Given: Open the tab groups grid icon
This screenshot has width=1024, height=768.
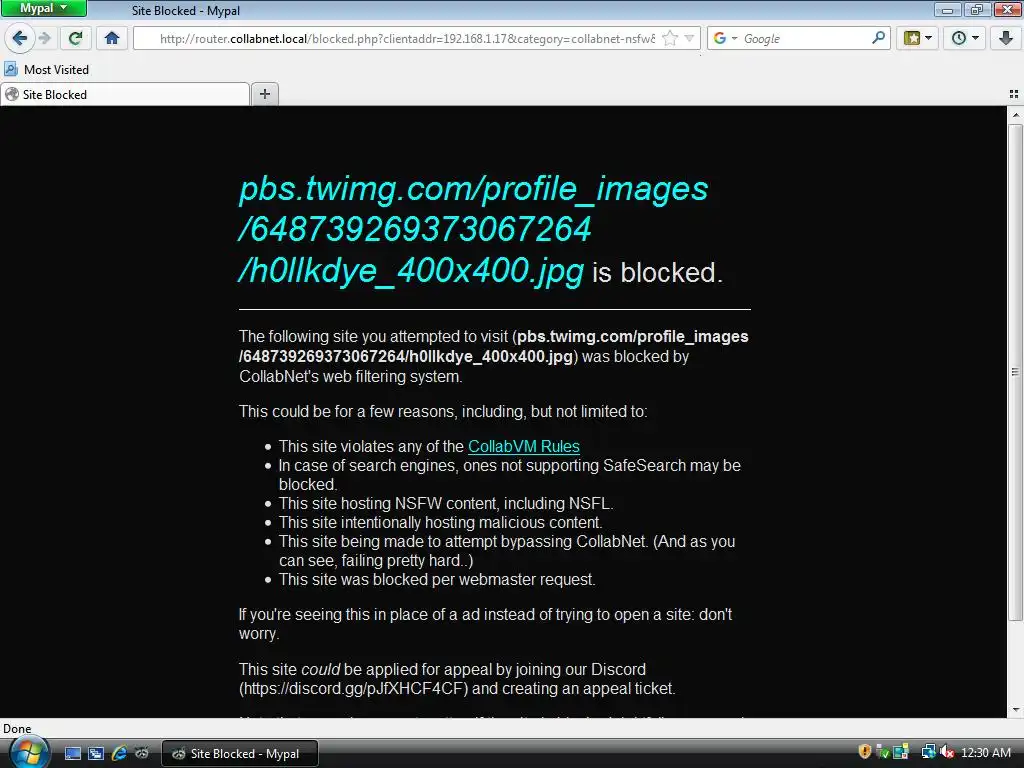Looking at the screenshot, I should tap(1014, 95).
